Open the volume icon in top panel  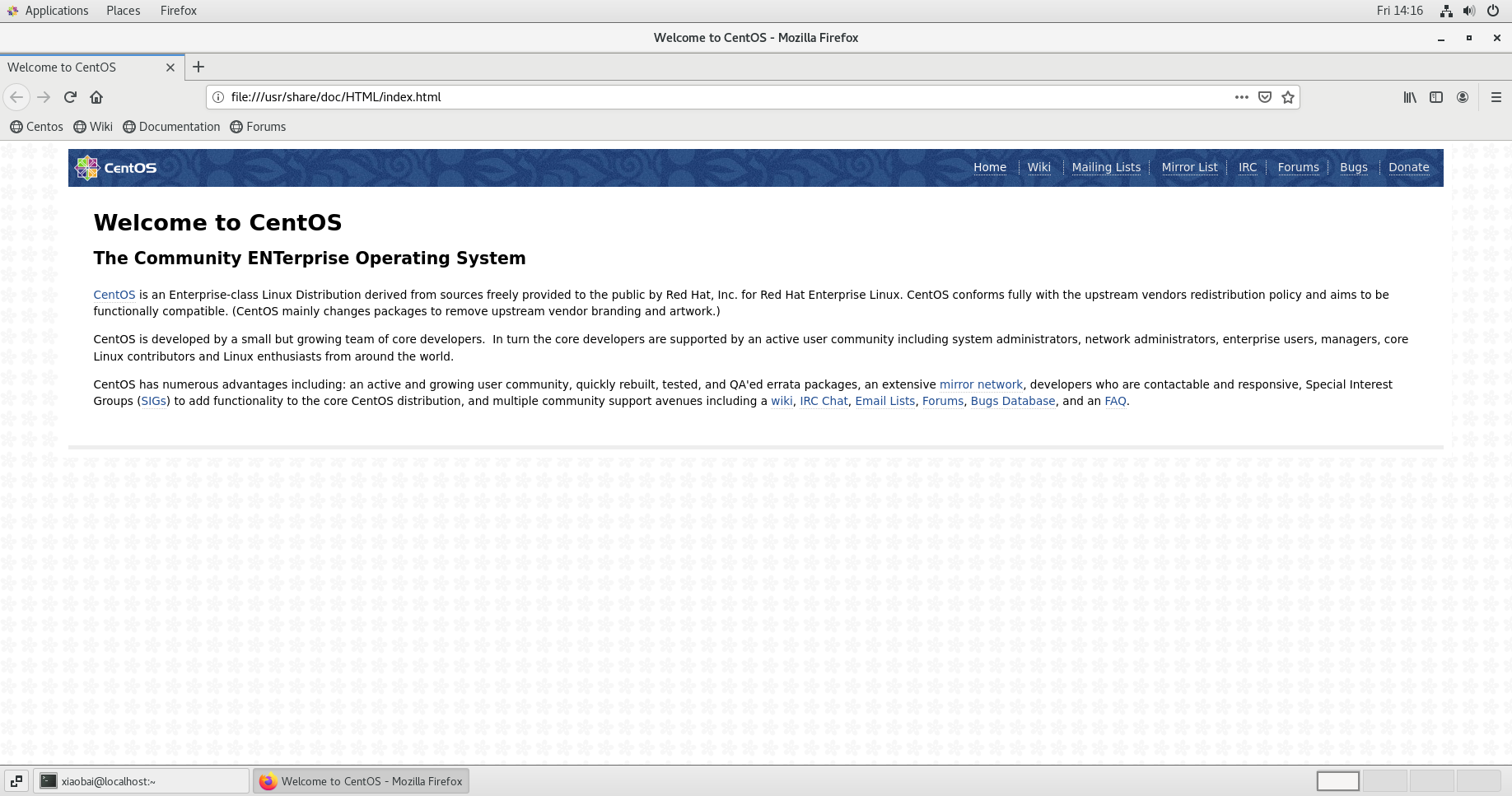pos(1469,11)
